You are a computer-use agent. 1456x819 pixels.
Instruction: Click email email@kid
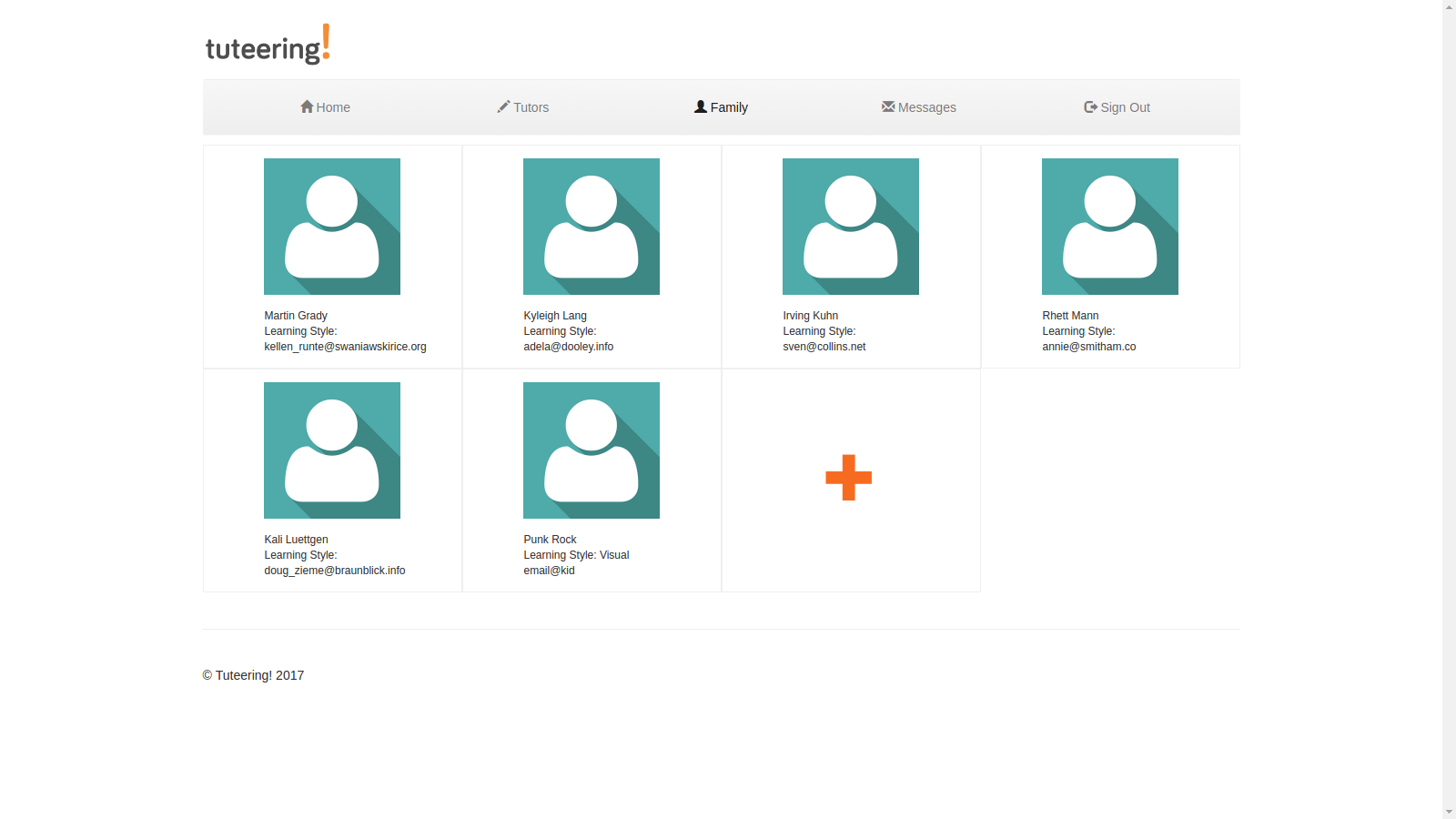click(x=549, y=571)
